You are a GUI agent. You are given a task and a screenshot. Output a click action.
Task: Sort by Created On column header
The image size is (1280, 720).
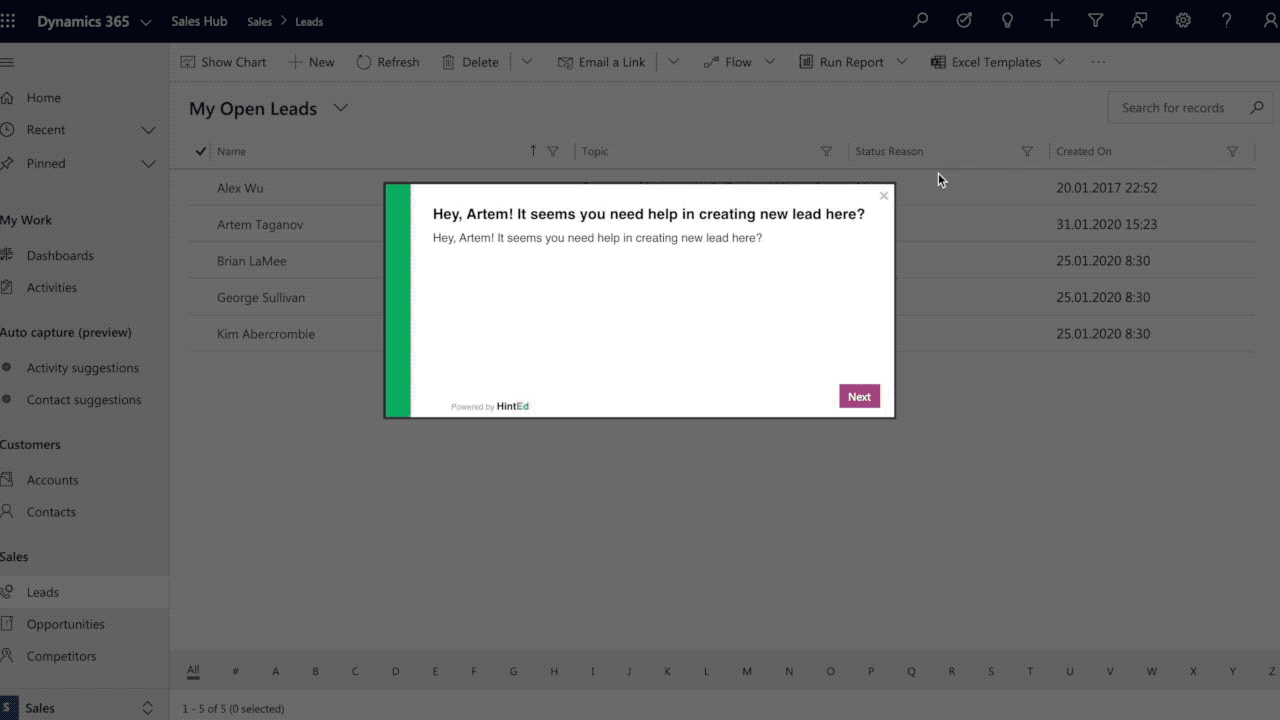[x=1084, y=151]
